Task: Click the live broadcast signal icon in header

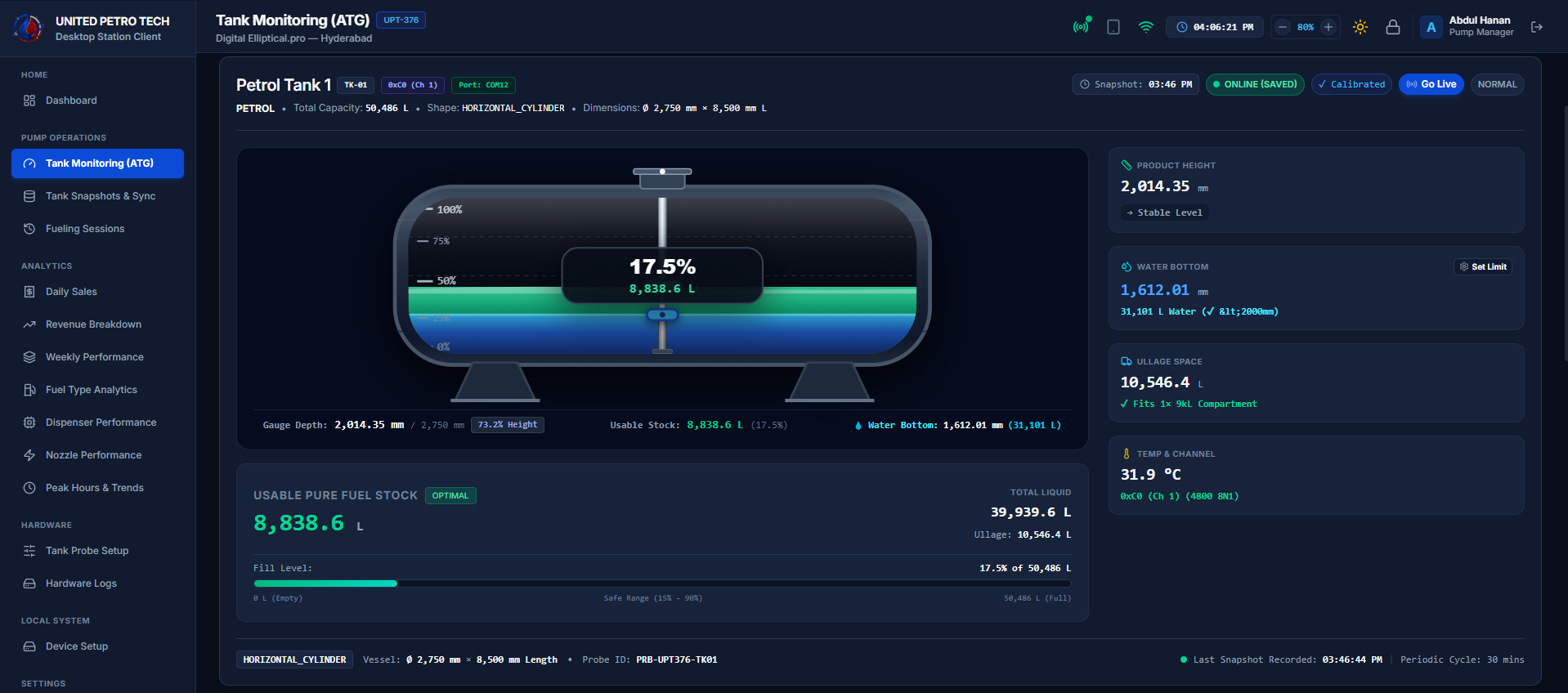Action: (1081, 27)
